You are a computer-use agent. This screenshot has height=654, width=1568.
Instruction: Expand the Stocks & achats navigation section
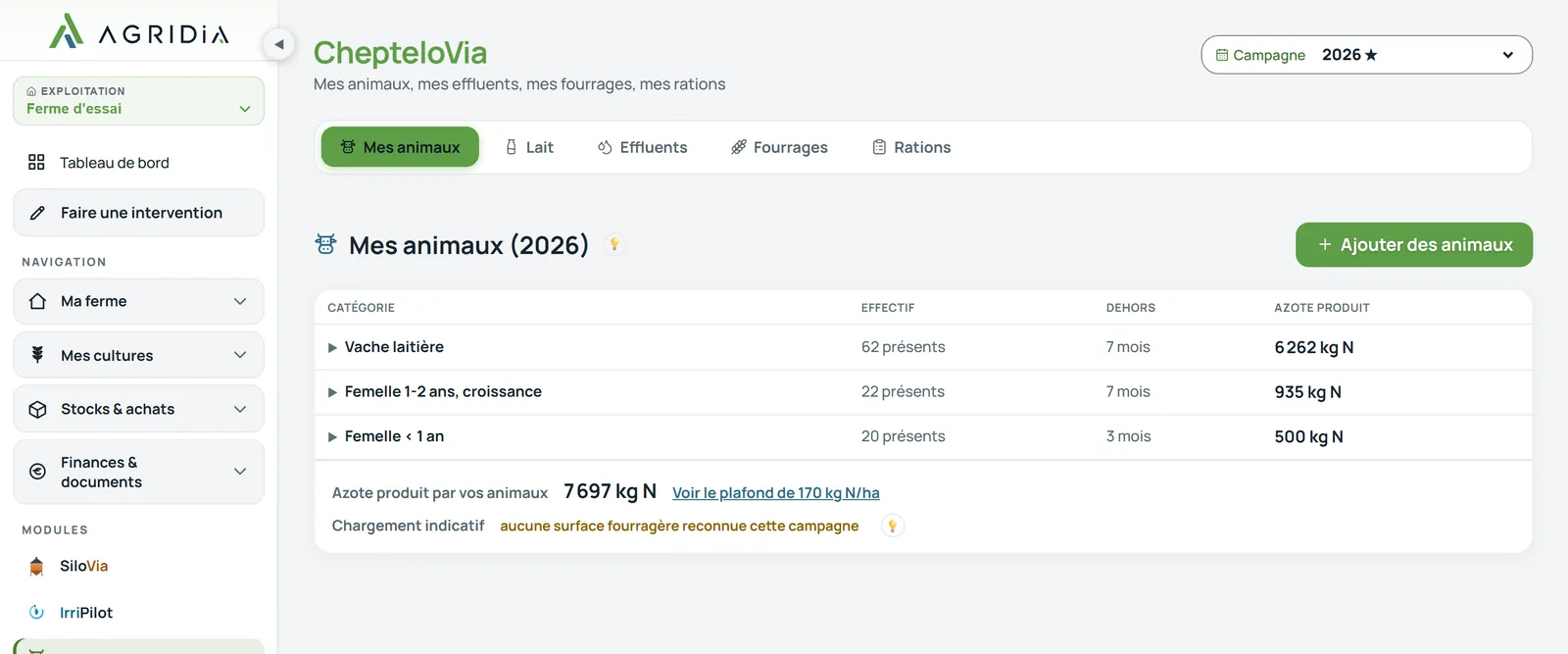(138, 409)
